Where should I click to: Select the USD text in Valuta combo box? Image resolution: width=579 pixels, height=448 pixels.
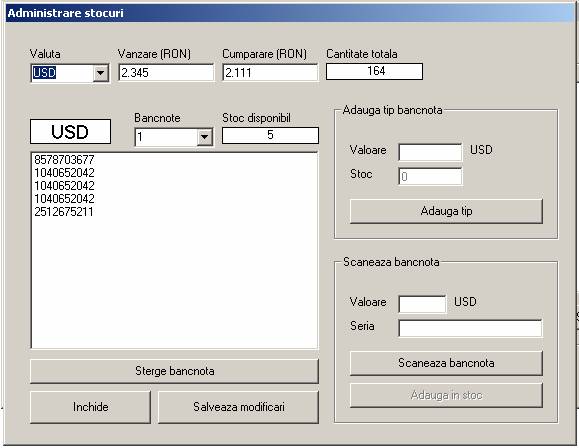[44, 73]
